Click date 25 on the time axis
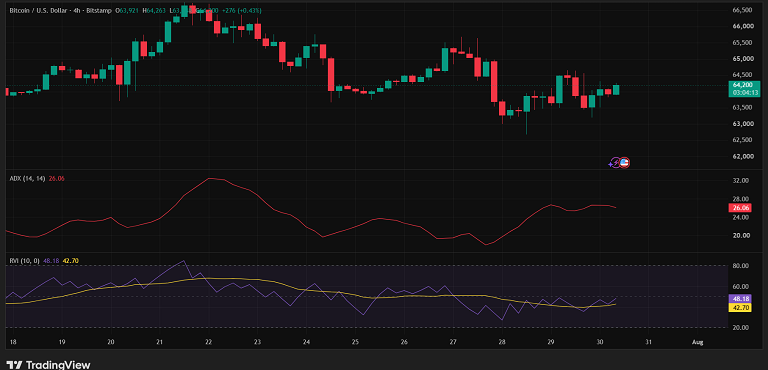768x370 pixels. pyautogui.click(x=355, y=342)
